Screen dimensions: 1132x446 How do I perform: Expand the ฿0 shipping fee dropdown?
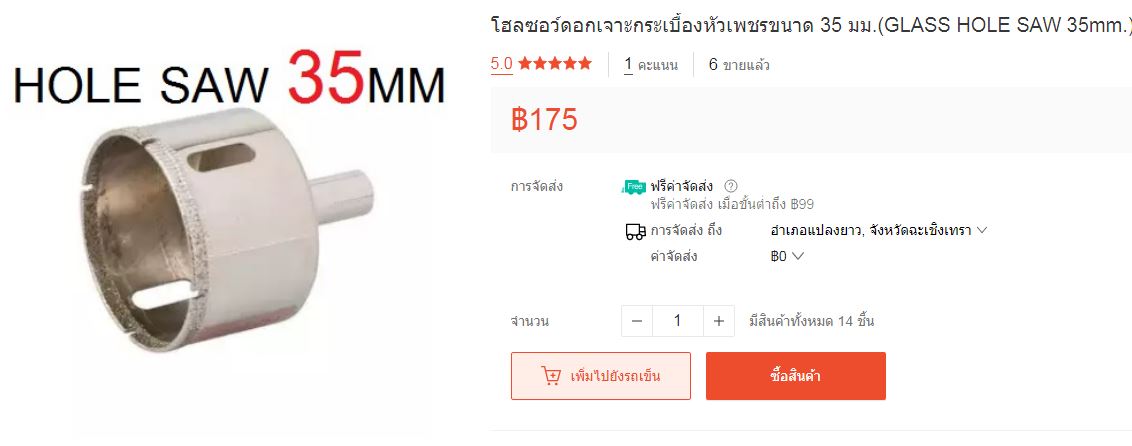click(787, 256)
